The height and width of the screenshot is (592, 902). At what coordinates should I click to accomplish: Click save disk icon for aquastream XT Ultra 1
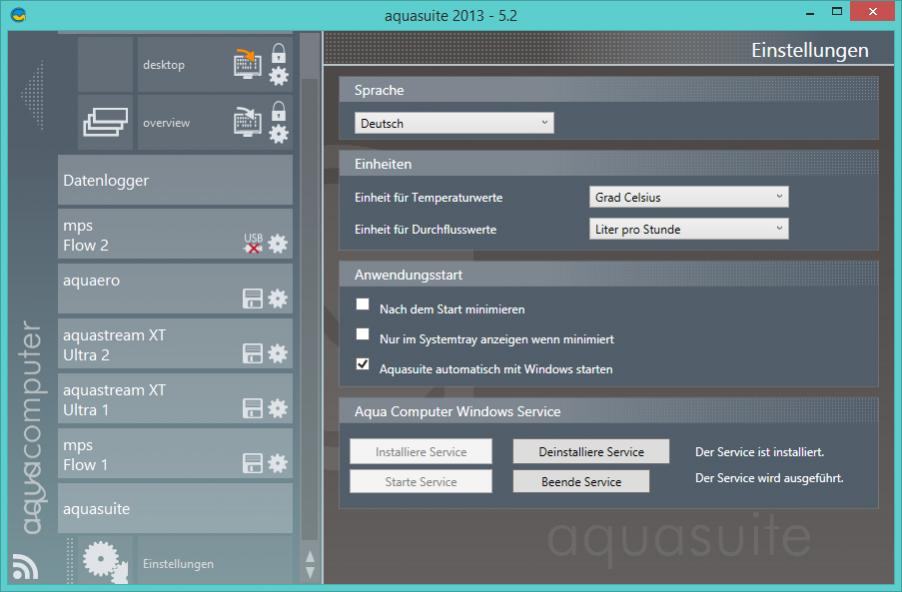pos(253,408)
